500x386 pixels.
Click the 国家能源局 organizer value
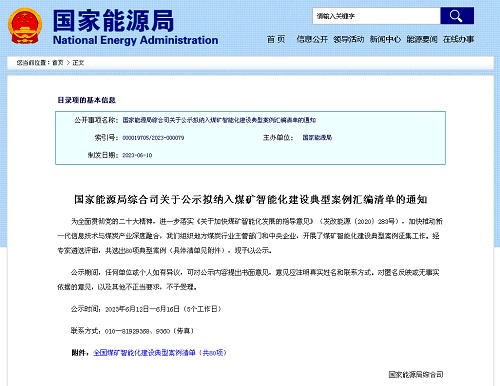(x=317, y=138)
